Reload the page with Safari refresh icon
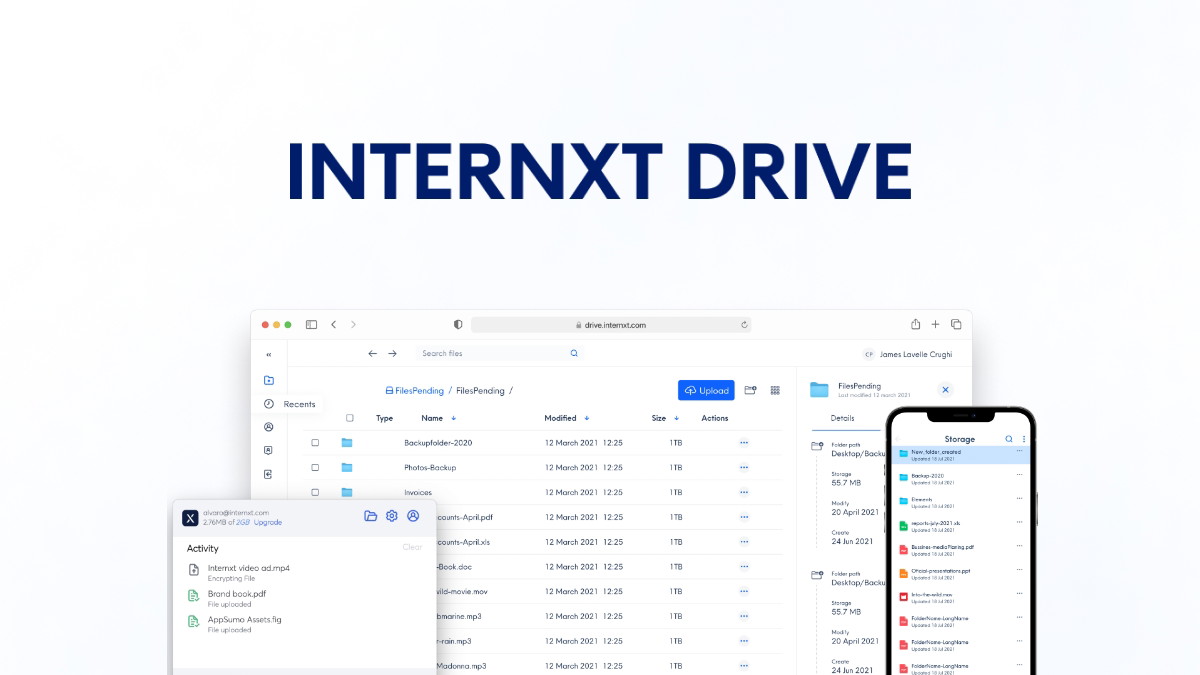The height and width of the screenshot is (675, 1200). click(744, 324)
